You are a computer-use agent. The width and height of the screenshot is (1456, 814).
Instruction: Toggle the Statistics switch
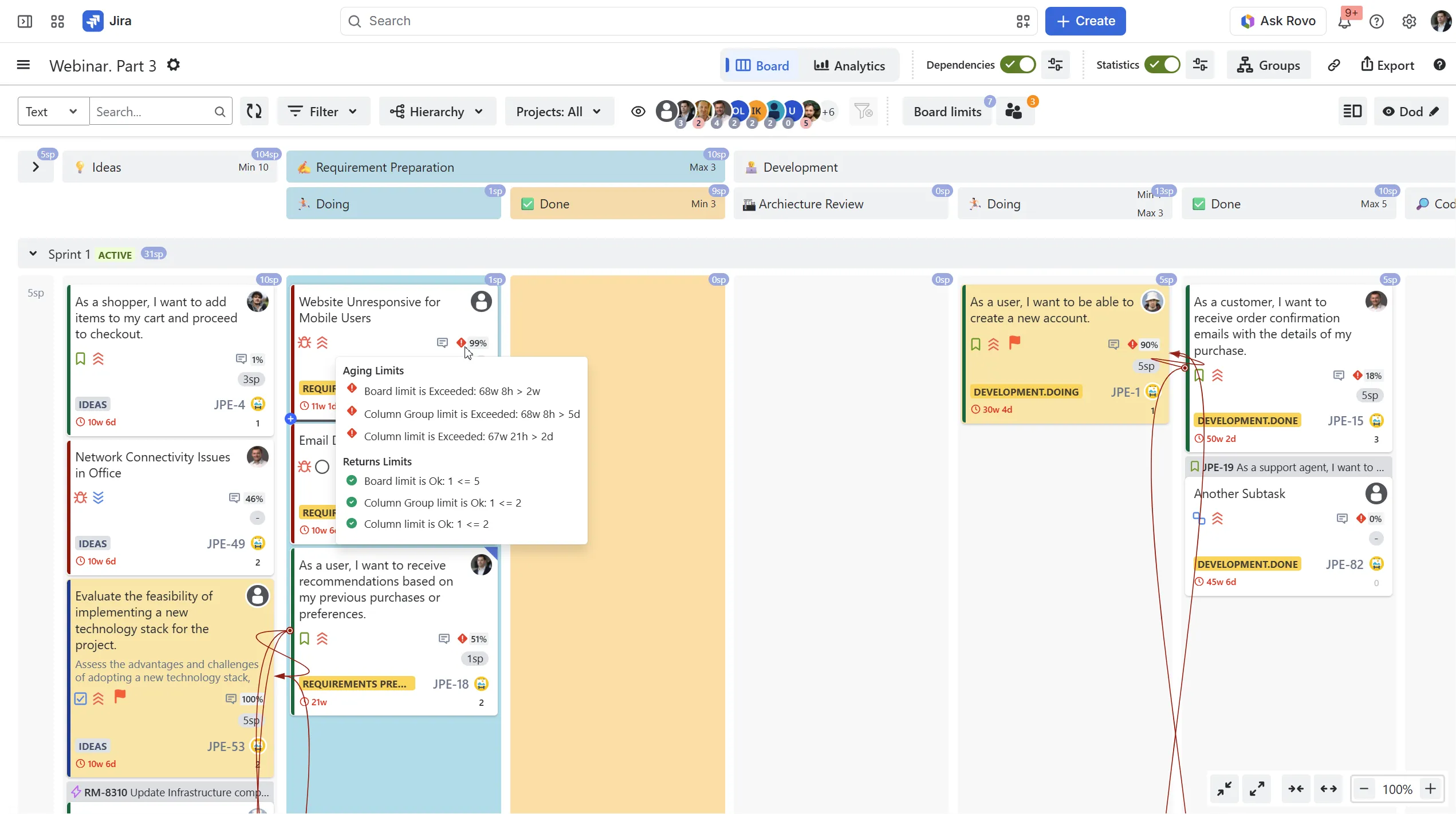pos(1162,65)
